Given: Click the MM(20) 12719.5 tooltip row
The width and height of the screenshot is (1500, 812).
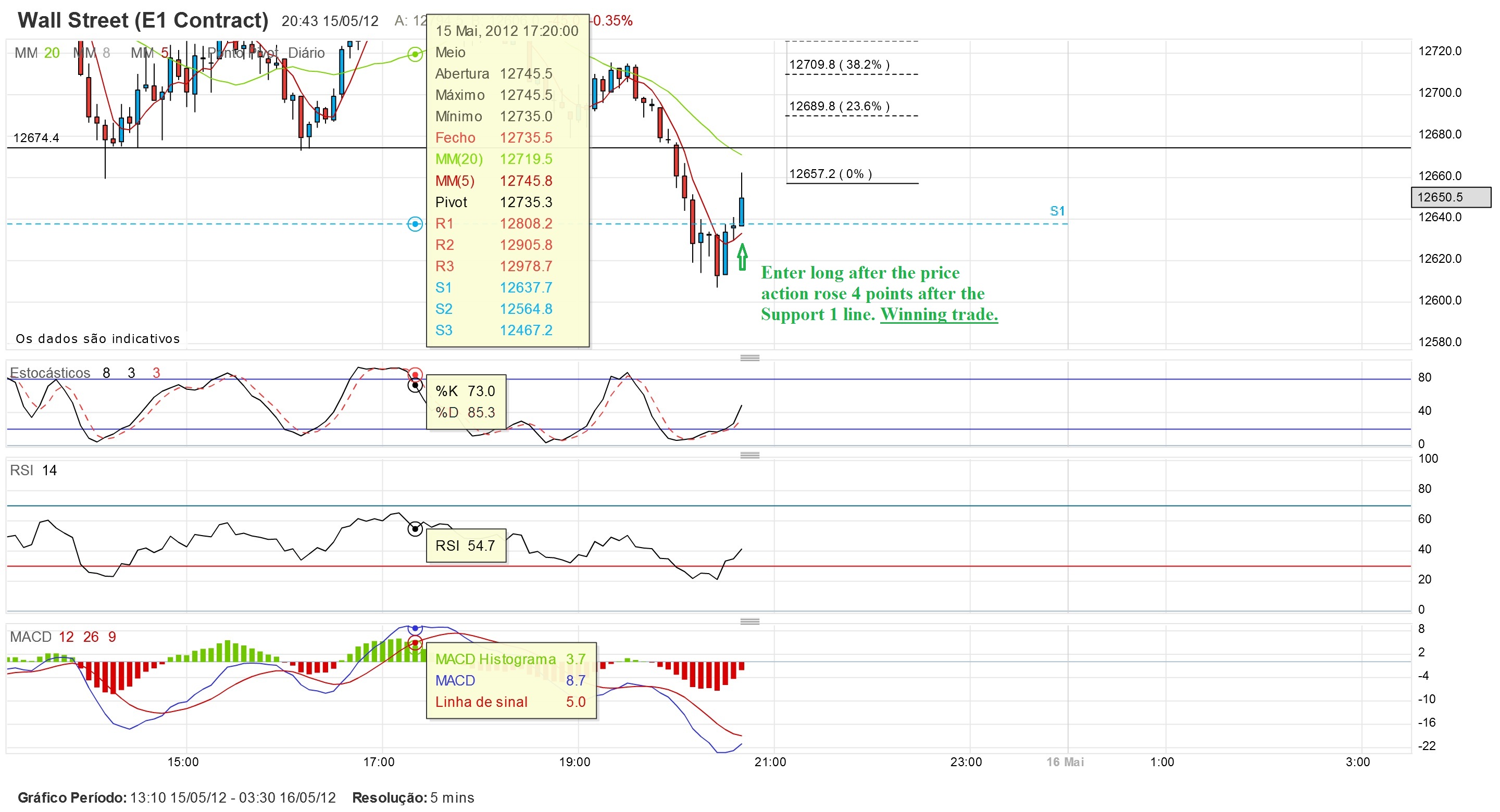Looking at the screenshot, I should tap(494, 159).
